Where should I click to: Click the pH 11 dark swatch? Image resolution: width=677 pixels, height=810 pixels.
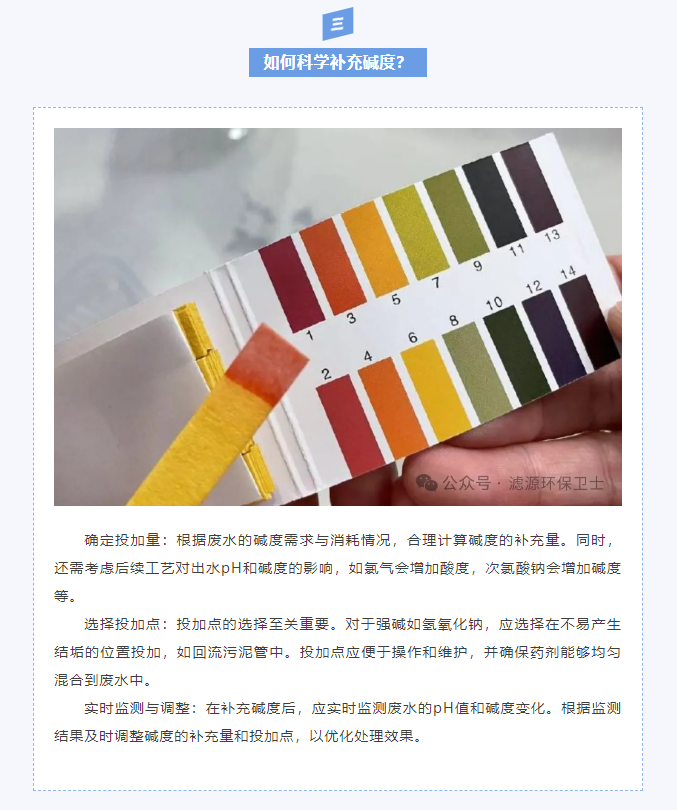pos(494,201)
